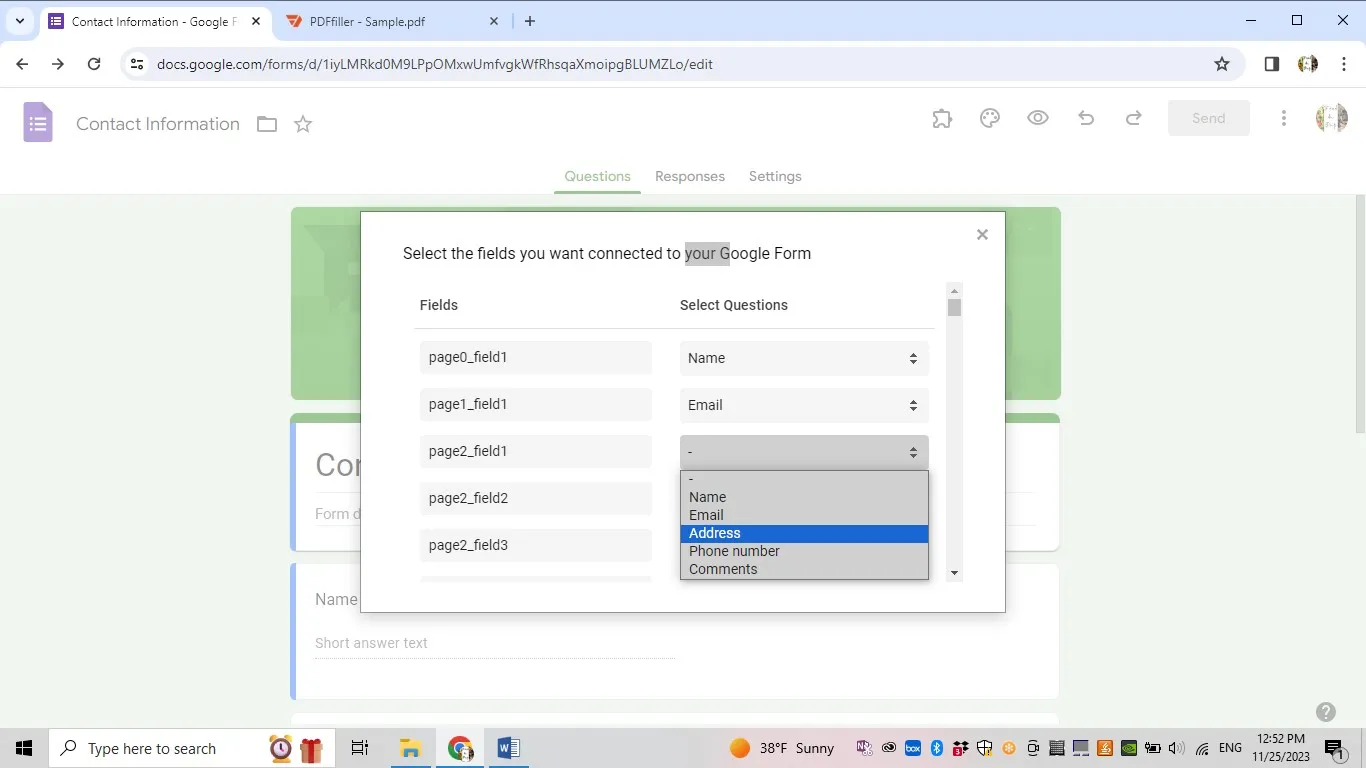This screenshot has width=1366, height=768.
Task: Open the Customize Theme palette icon
Action: (x=989, y=118)
